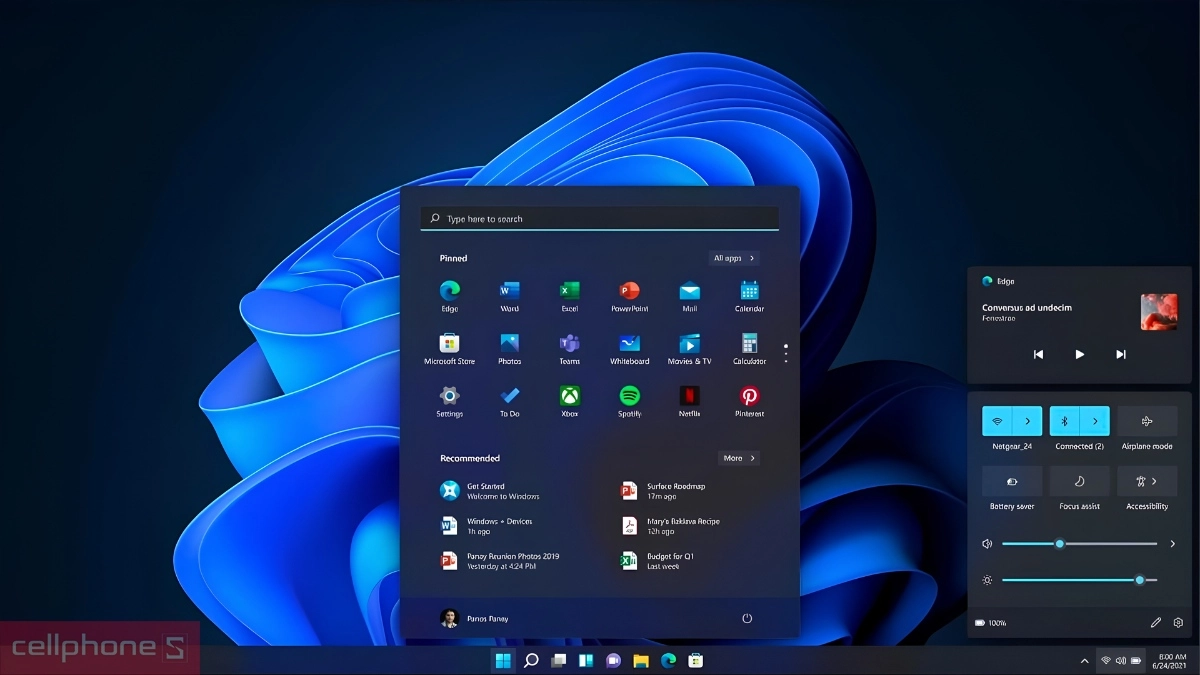
Task: Toggle Wi-Fi in quick settings
Action: 997,421
